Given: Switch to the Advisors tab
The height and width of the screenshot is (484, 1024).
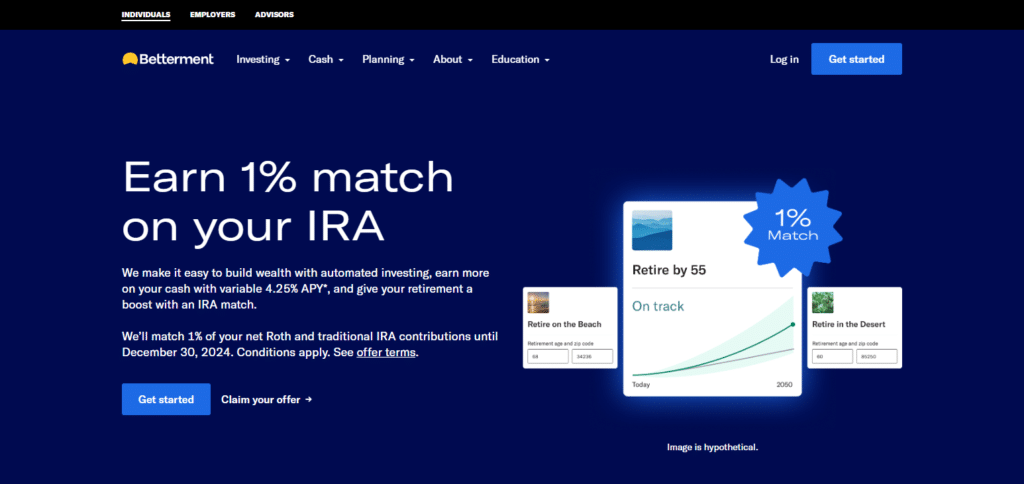Looking at the screenshot, I should (274, 14).
